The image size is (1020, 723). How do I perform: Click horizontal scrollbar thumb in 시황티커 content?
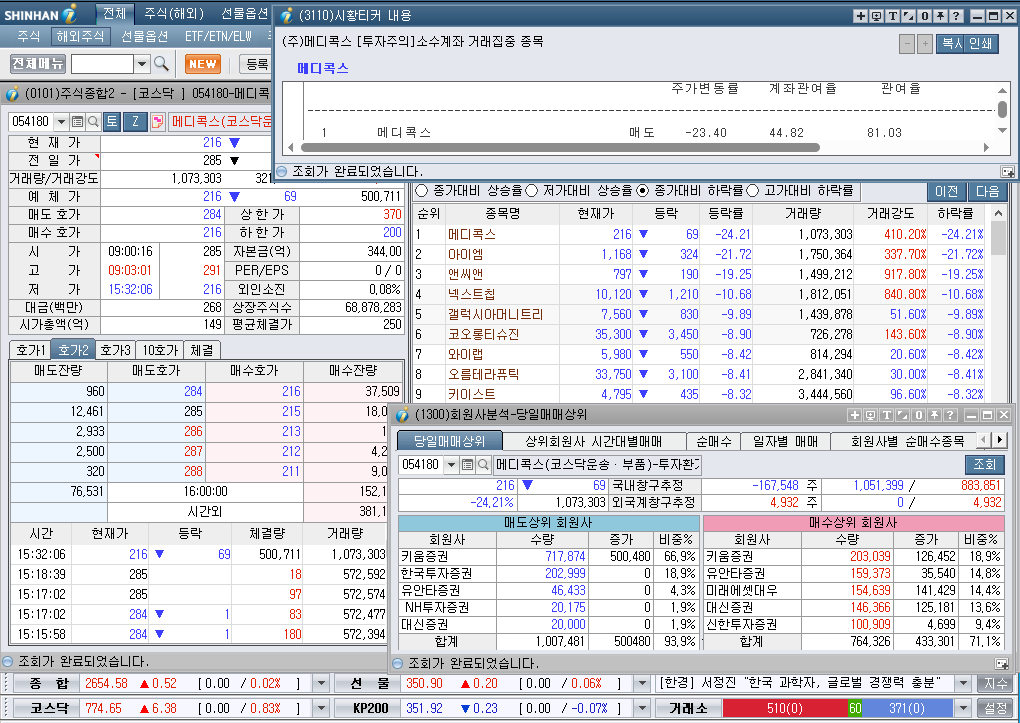pyautogui.click(x=559, y=147)
